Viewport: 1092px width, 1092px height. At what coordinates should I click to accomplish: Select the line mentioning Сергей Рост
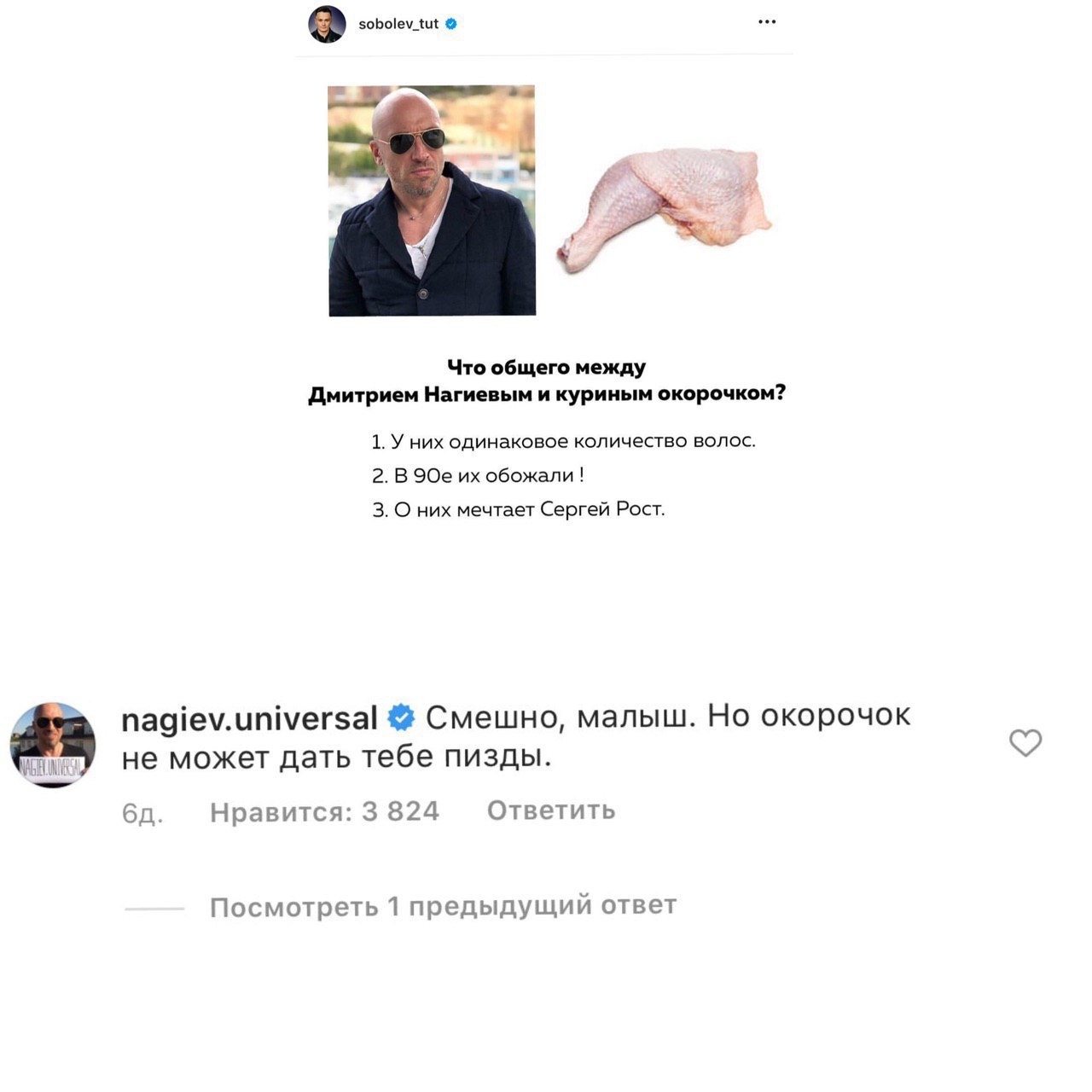coord(519,510)
